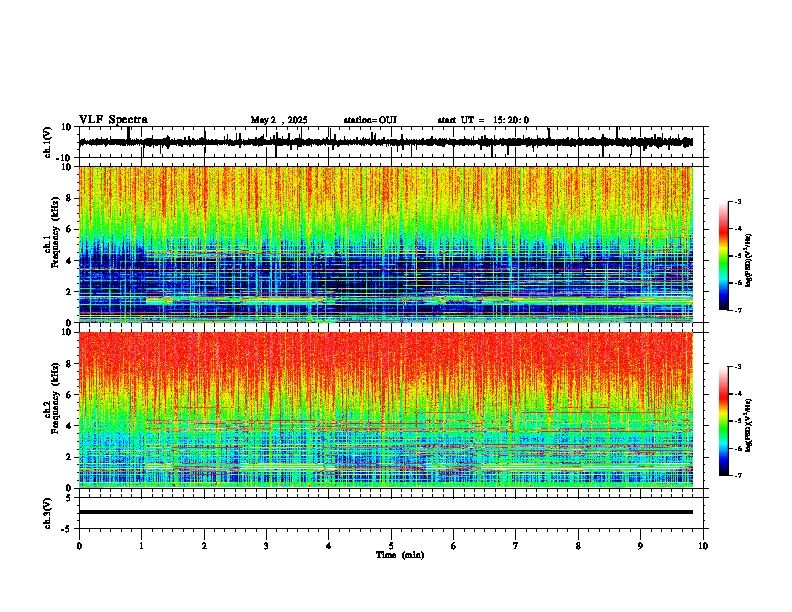Click the time axis end label "10"
792x612 pixels.
point(703,546)
